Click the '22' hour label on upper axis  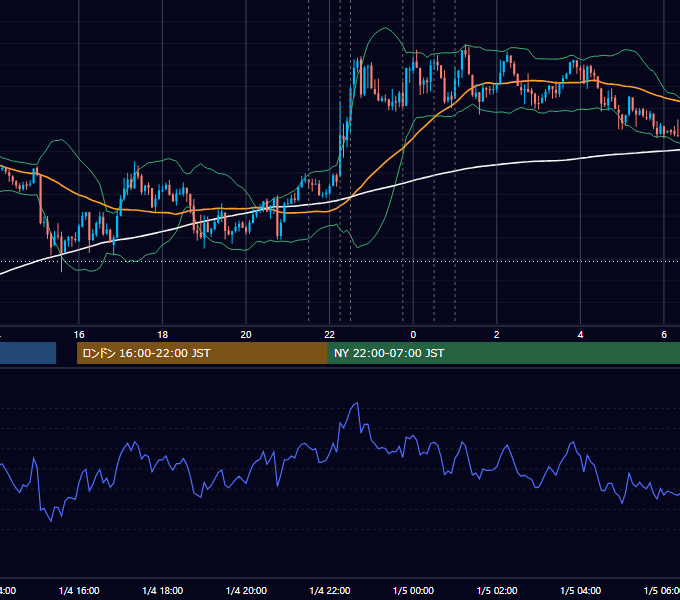330,335
